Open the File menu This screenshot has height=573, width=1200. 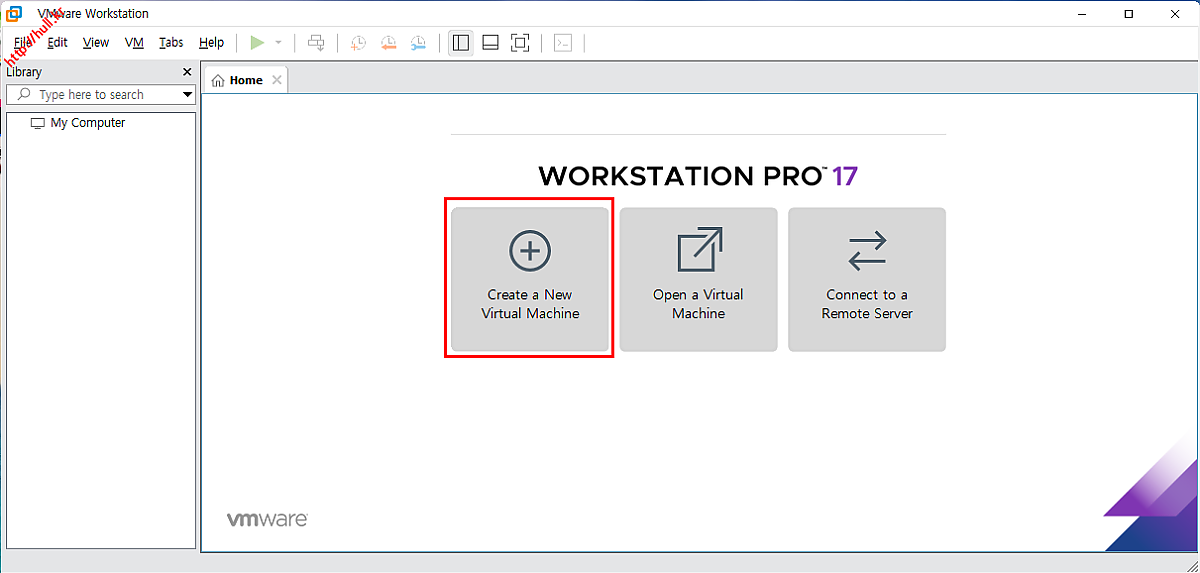pyautogui.click(x=22, y=42)
